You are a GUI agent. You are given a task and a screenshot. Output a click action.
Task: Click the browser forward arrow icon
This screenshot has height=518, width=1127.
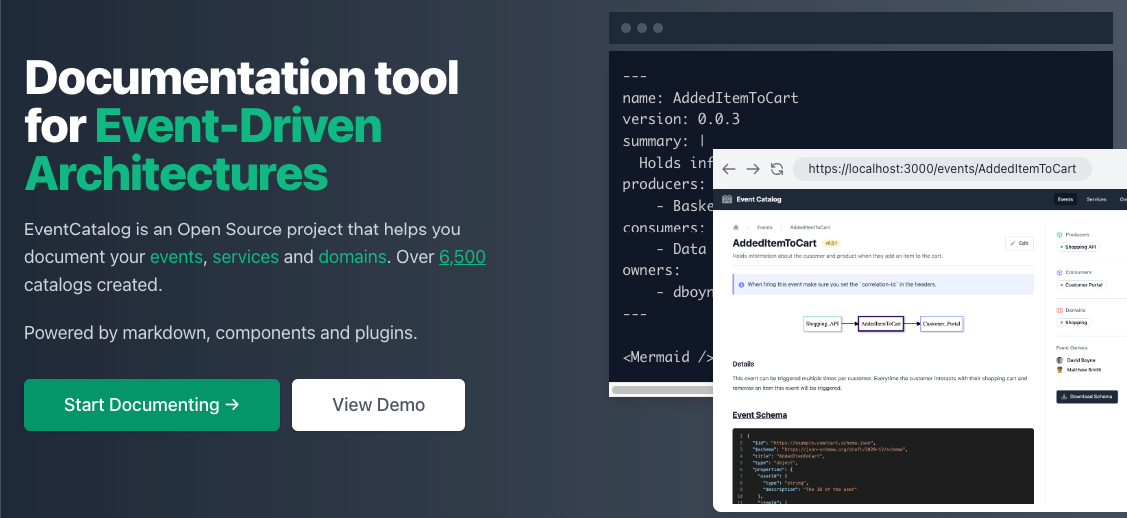pos(753,169)
